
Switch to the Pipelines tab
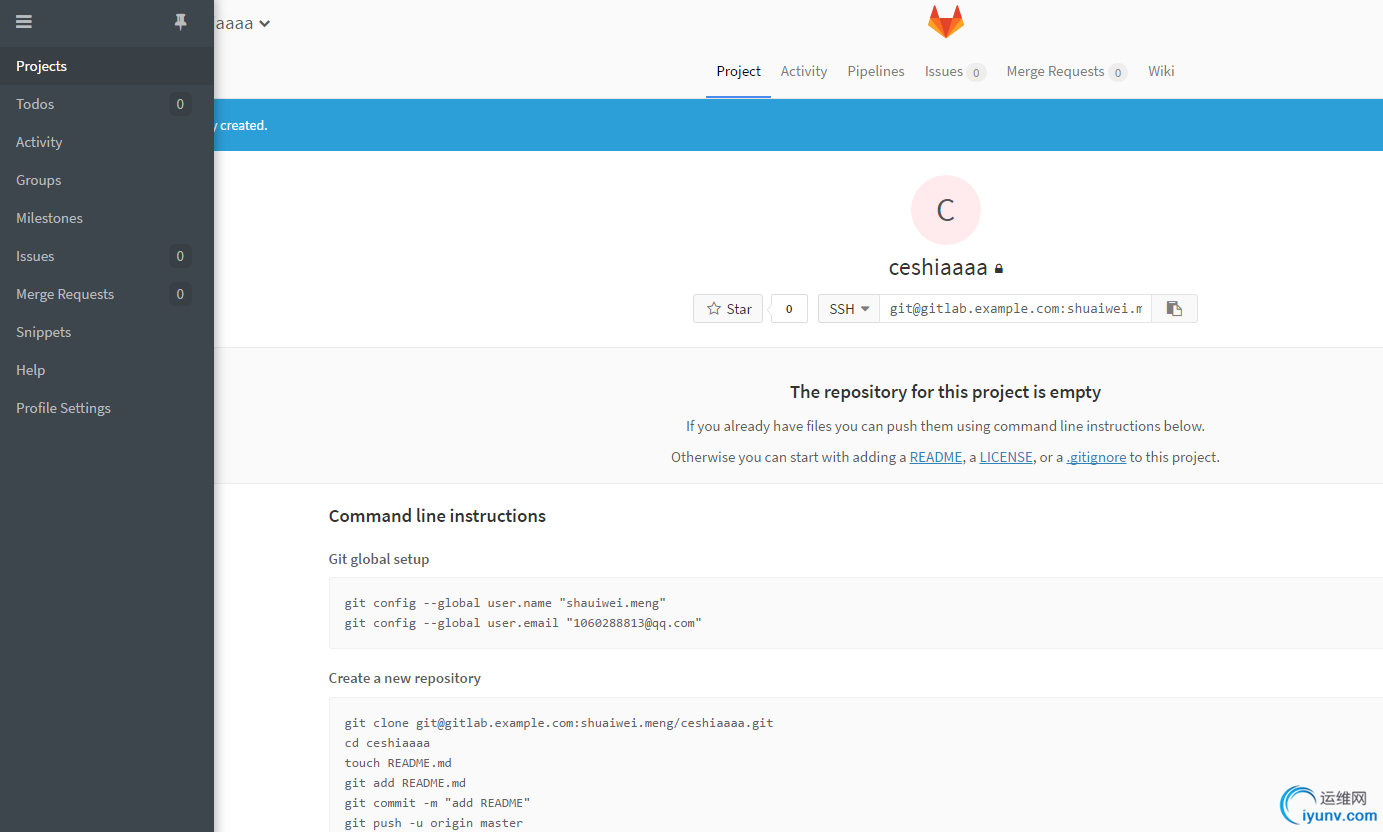(875, 72)
